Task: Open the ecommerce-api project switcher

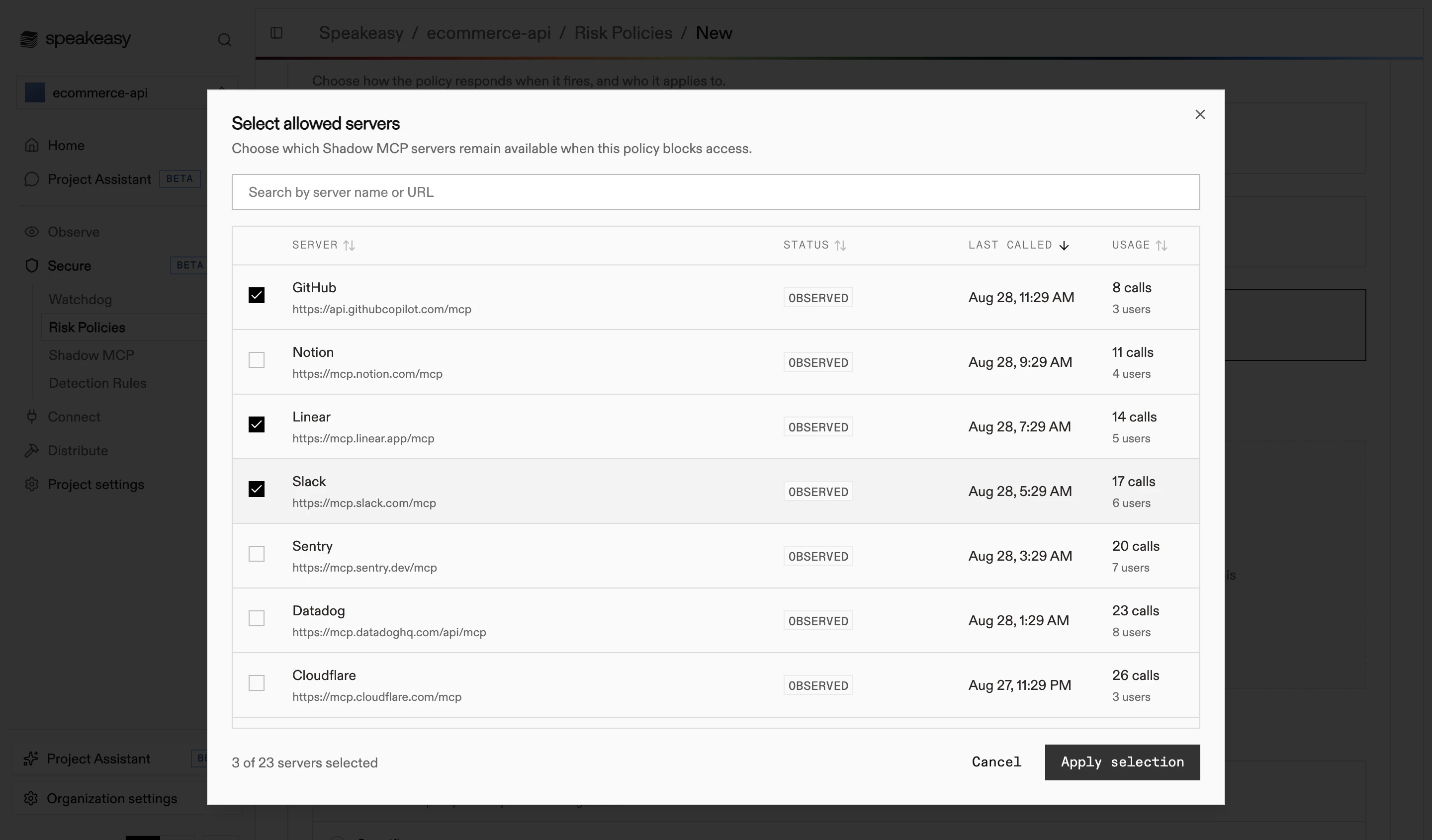Action: pos(127,92)
